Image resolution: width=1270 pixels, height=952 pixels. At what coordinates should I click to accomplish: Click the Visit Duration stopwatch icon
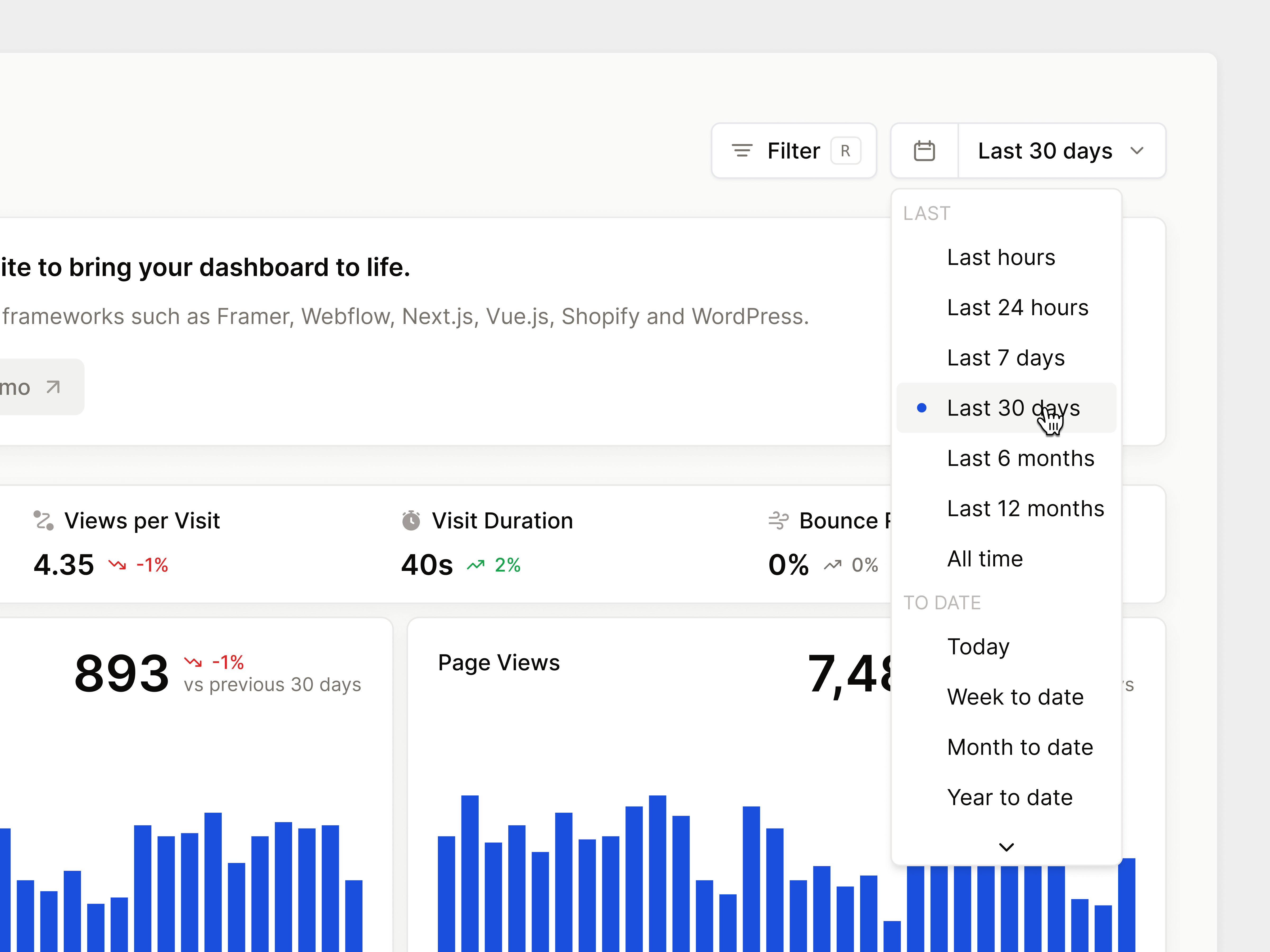tap(411, 520)
